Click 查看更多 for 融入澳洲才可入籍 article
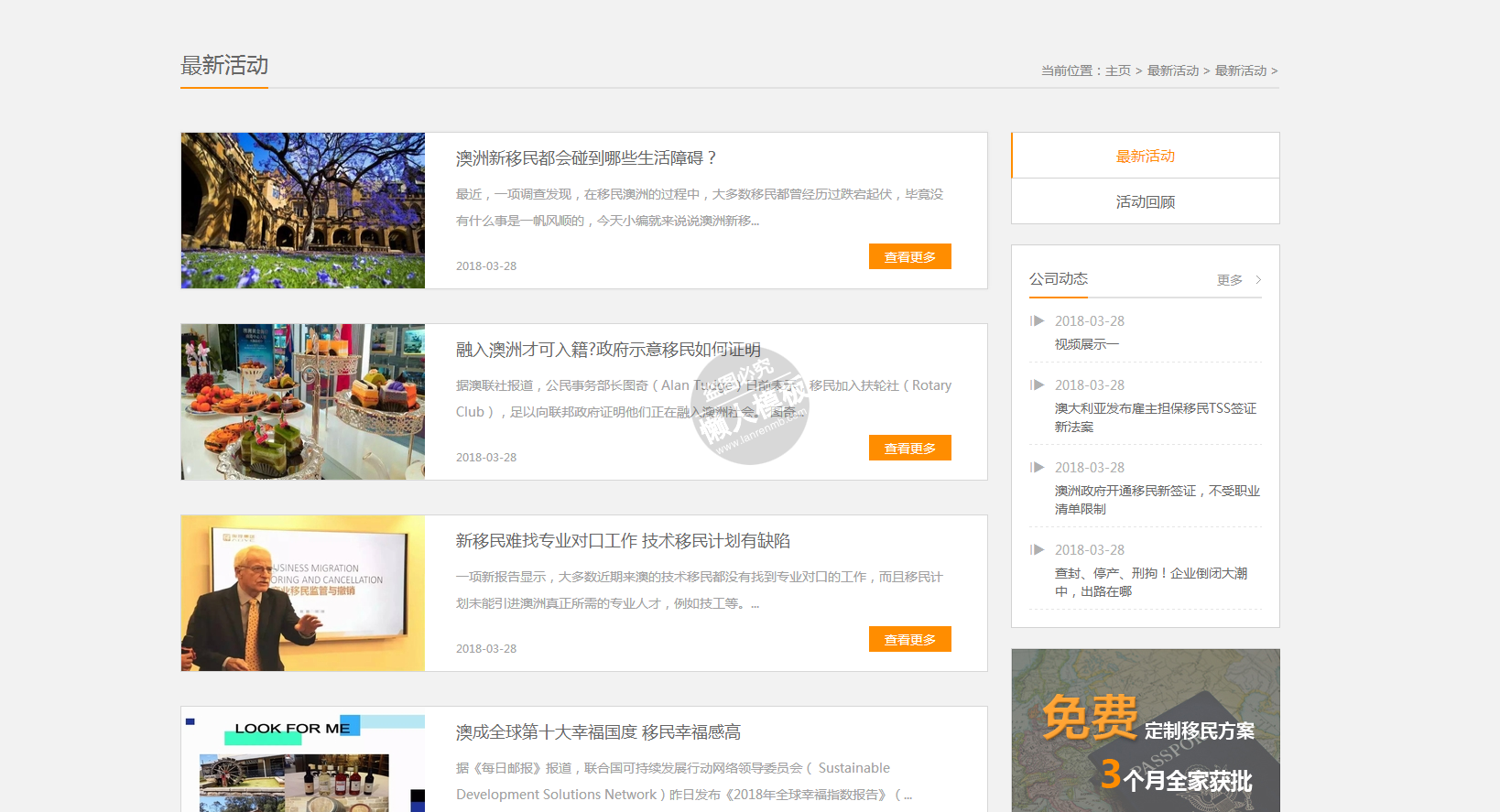This screenshot has height=812, width=1500. (910, 448)
